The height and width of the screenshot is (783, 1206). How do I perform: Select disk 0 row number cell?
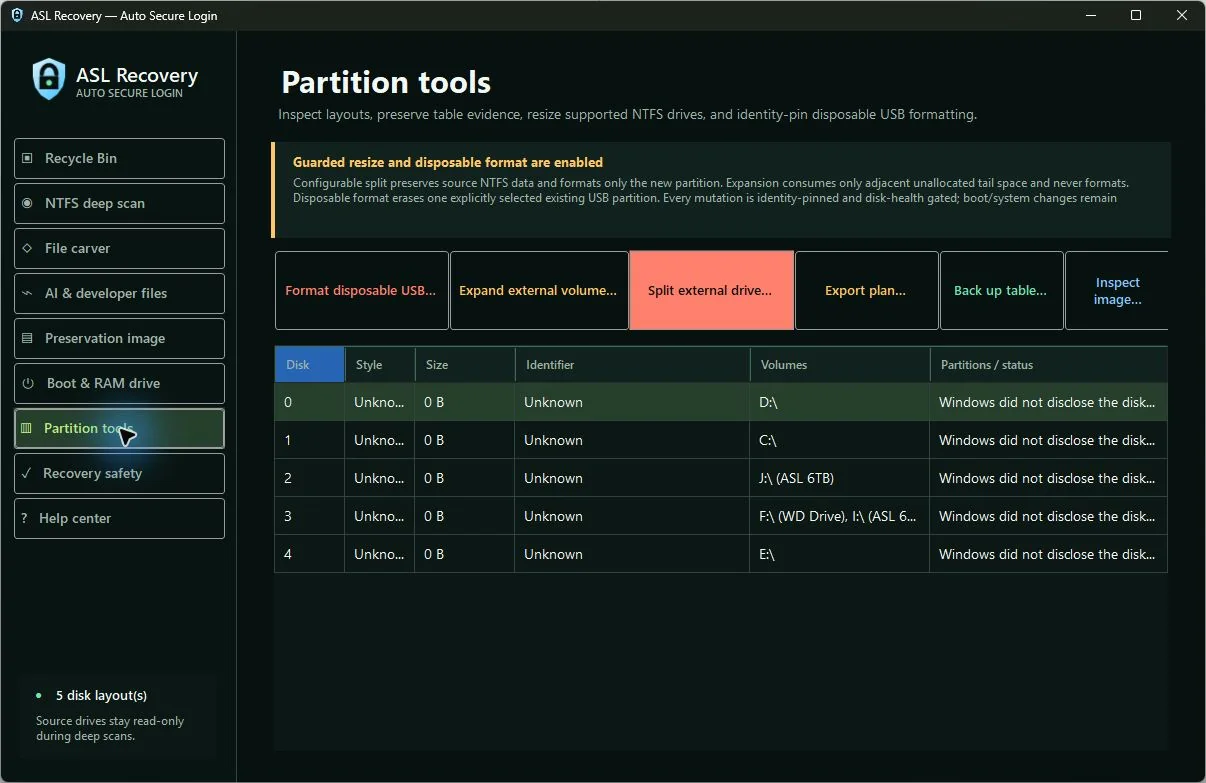pos(310,402)
